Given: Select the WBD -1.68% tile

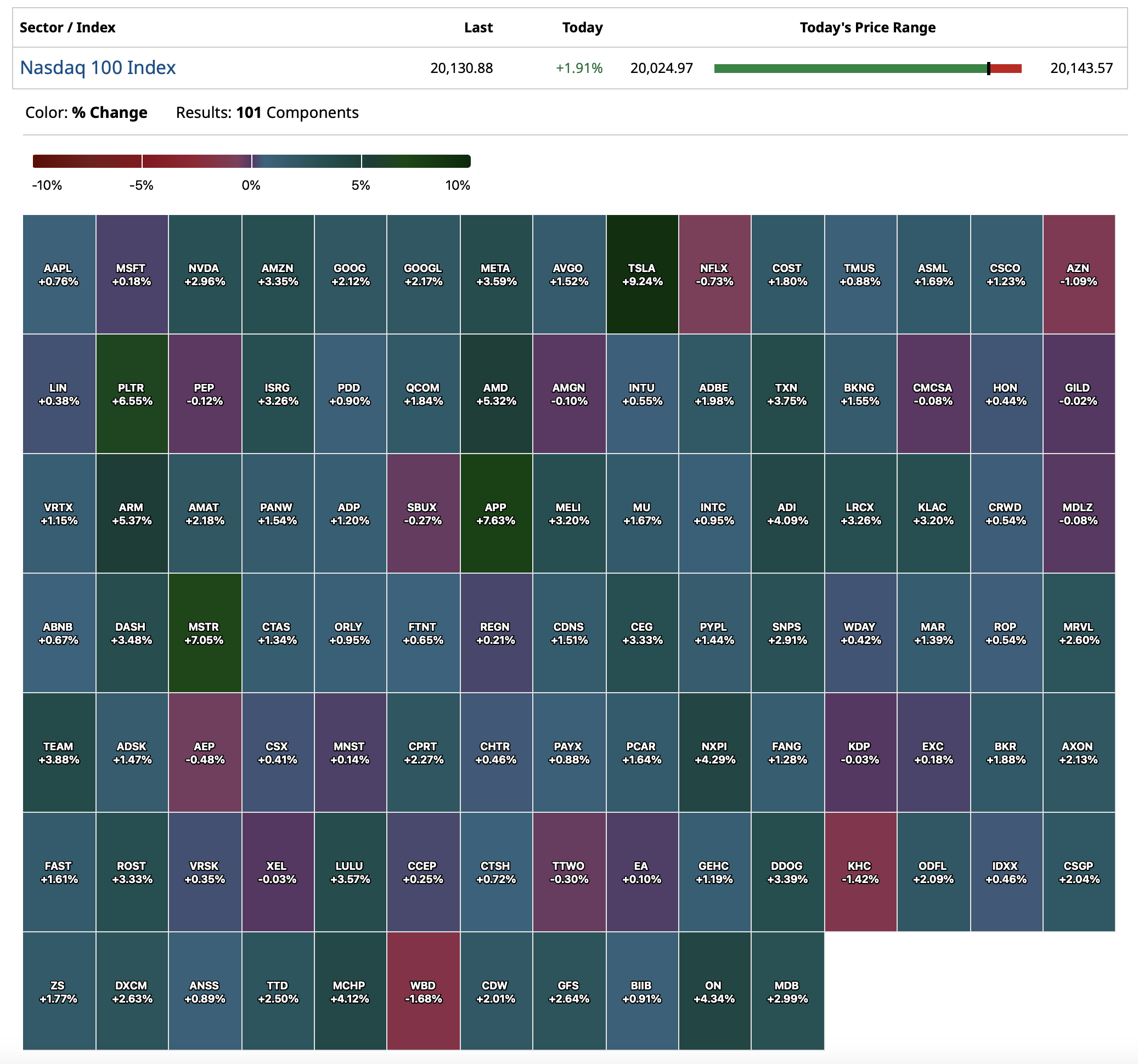Looking at the screenshot, I should pos(423,992).
